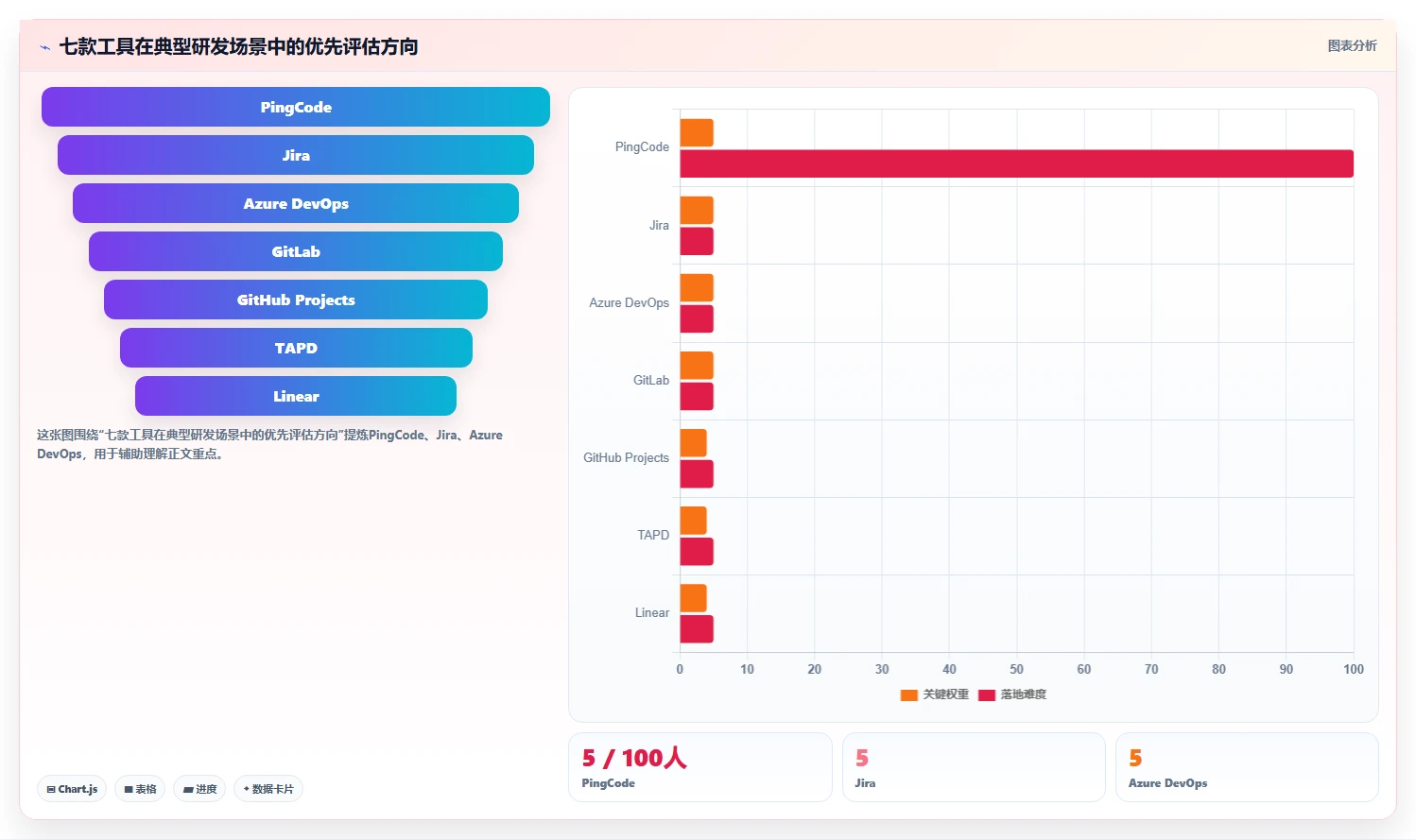The image size is (1416, 840).
Task: Click the x-axis tick label 0
Action: [x=680, y=669]
